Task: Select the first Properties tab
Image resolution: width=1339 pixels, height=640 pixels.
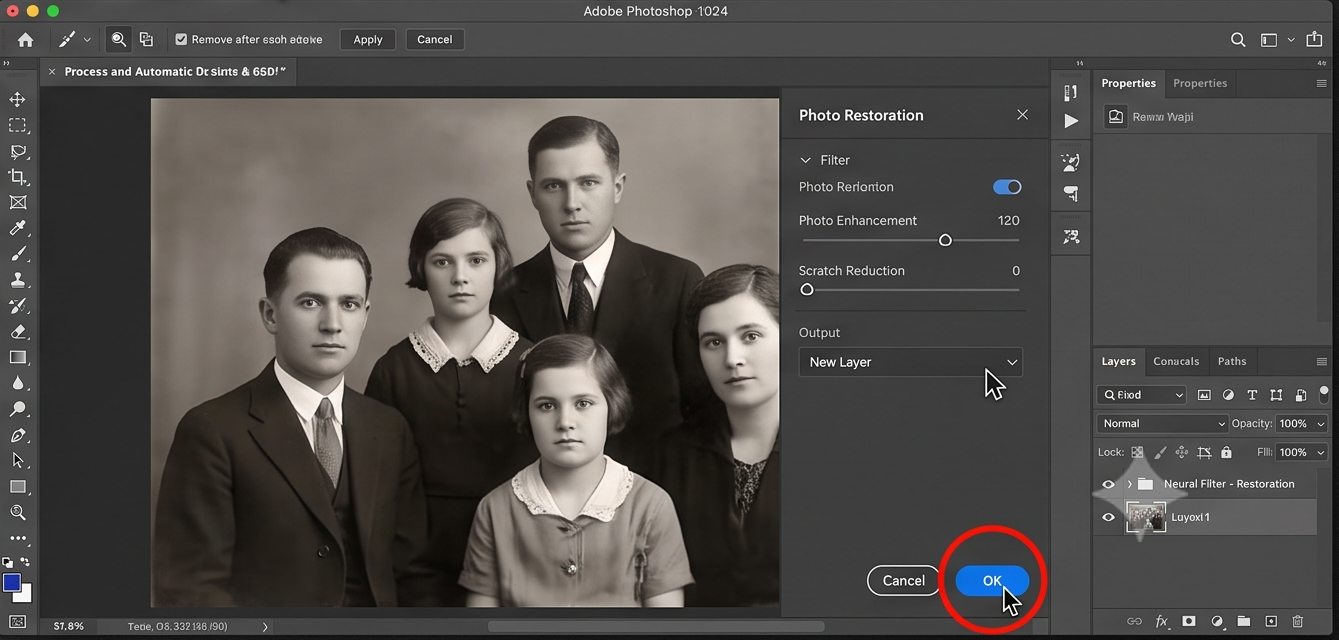Action: click(x=1128, y=83)
